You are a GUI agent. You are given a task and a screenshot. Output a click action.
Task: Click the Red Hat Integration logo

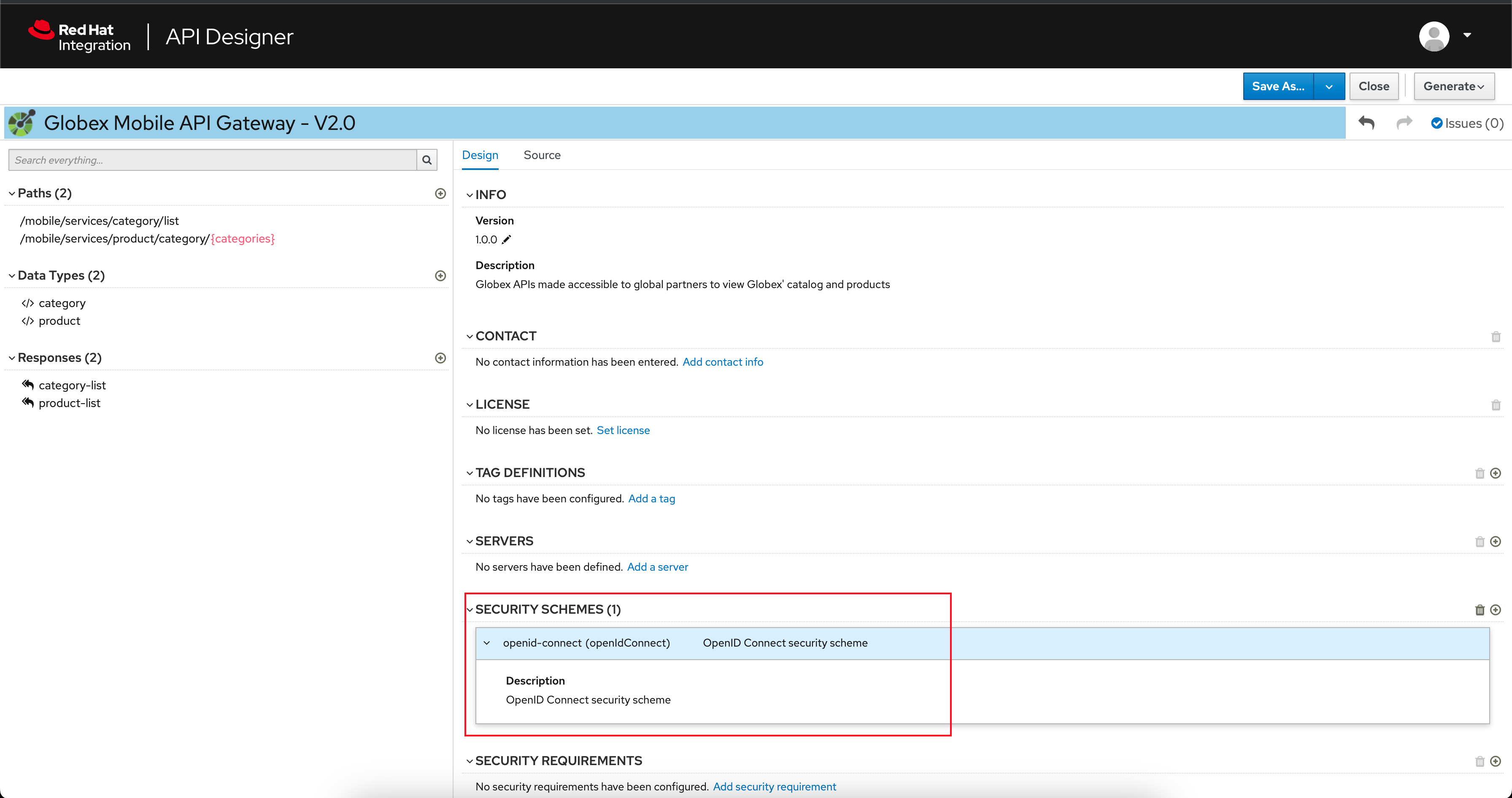(x=79, y=36)
